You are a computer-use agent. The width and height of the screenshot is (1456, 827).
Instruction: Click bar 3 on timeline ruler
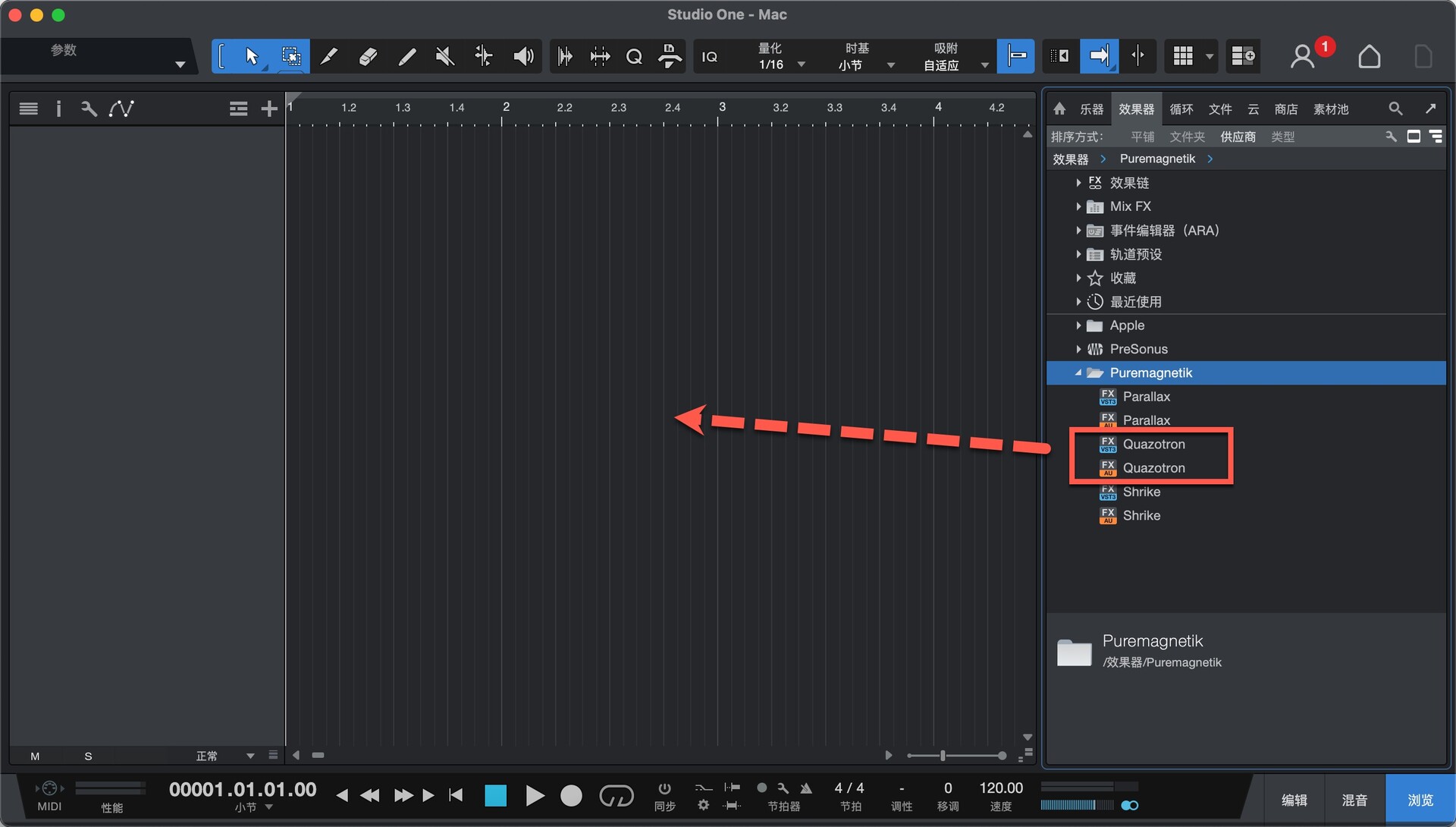722,107
